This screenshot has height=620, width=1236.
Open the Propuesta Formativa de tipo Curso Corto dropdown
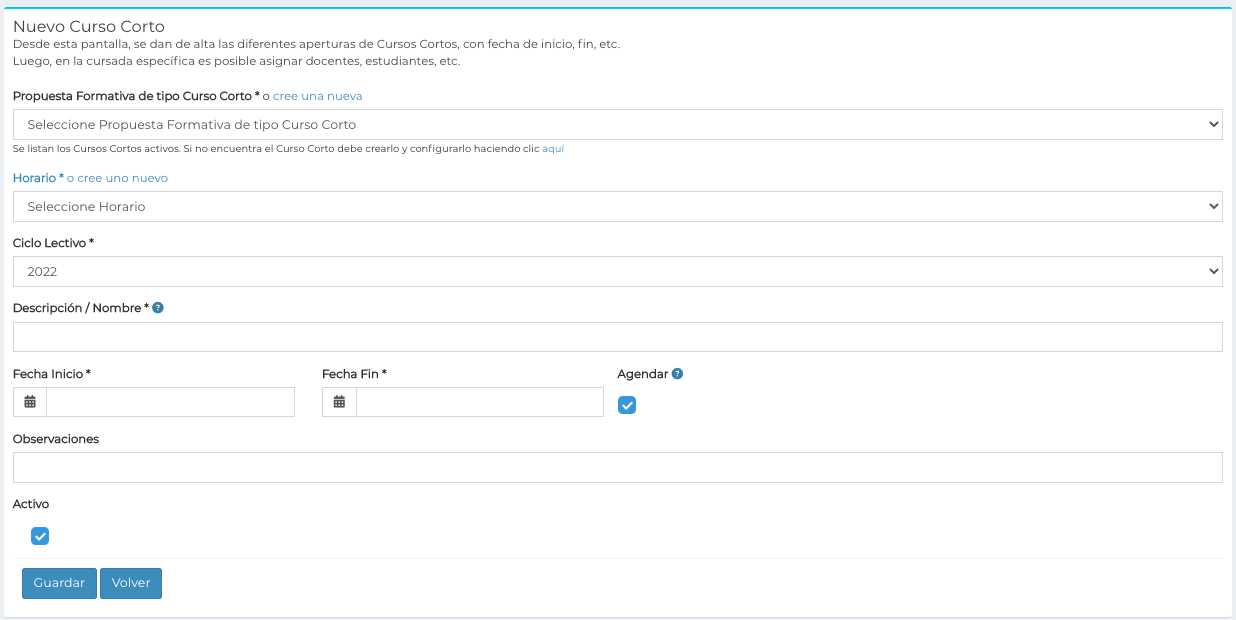tap(618, 125)
